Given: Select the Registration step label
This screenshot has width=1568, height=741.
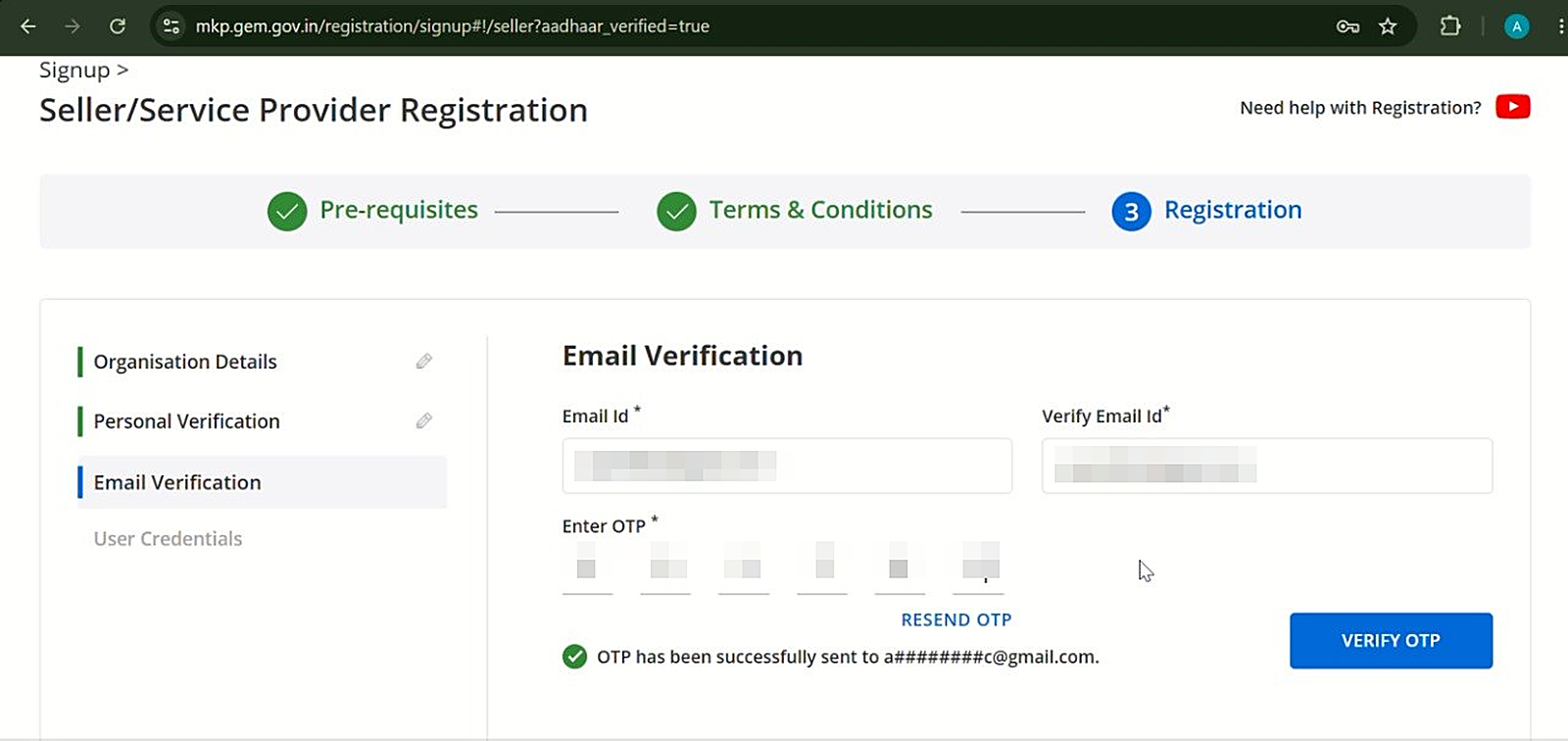Looking at the screenshot, I should (1233, 210).
